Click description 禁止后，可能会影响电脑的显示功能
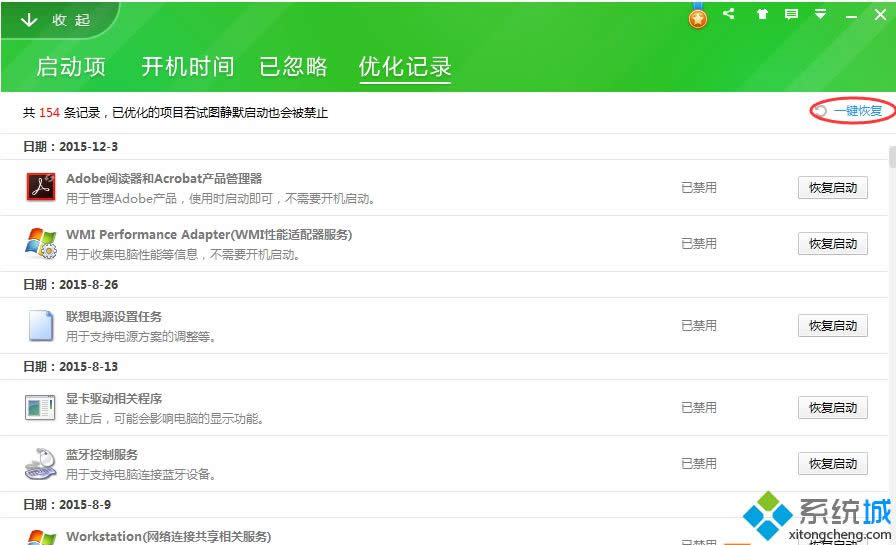Screen dimensions: 896x545 pos(165,419)
